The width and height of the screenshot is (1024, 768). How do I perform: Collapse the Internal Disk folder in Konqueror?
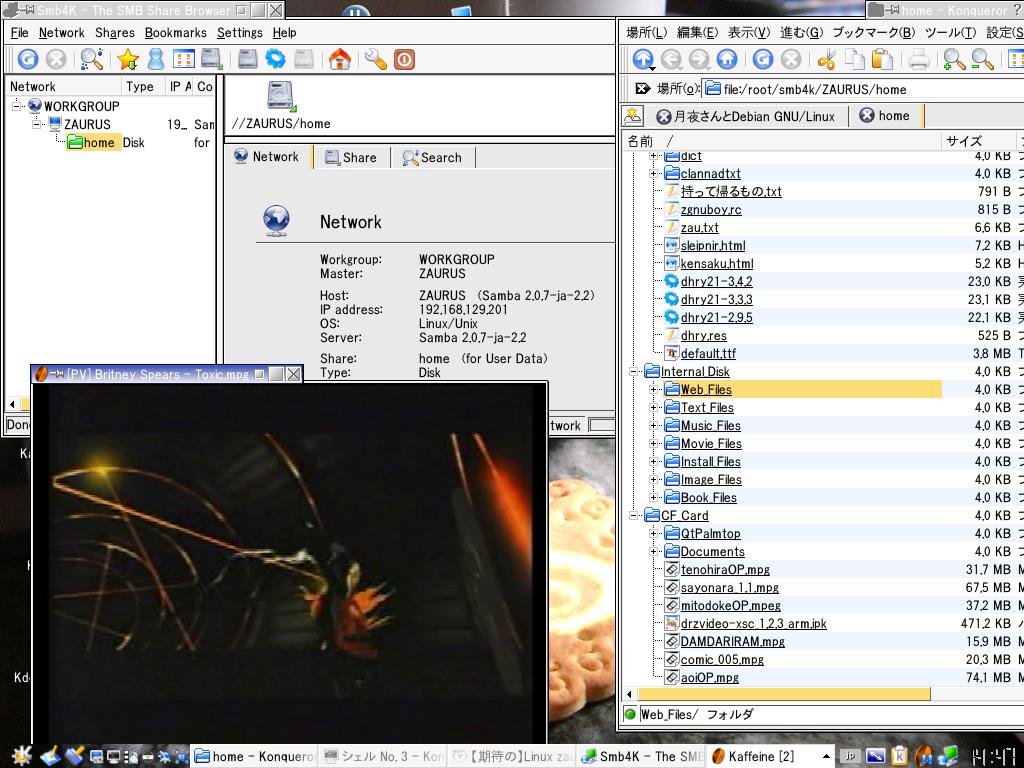[x=633, y=371]
